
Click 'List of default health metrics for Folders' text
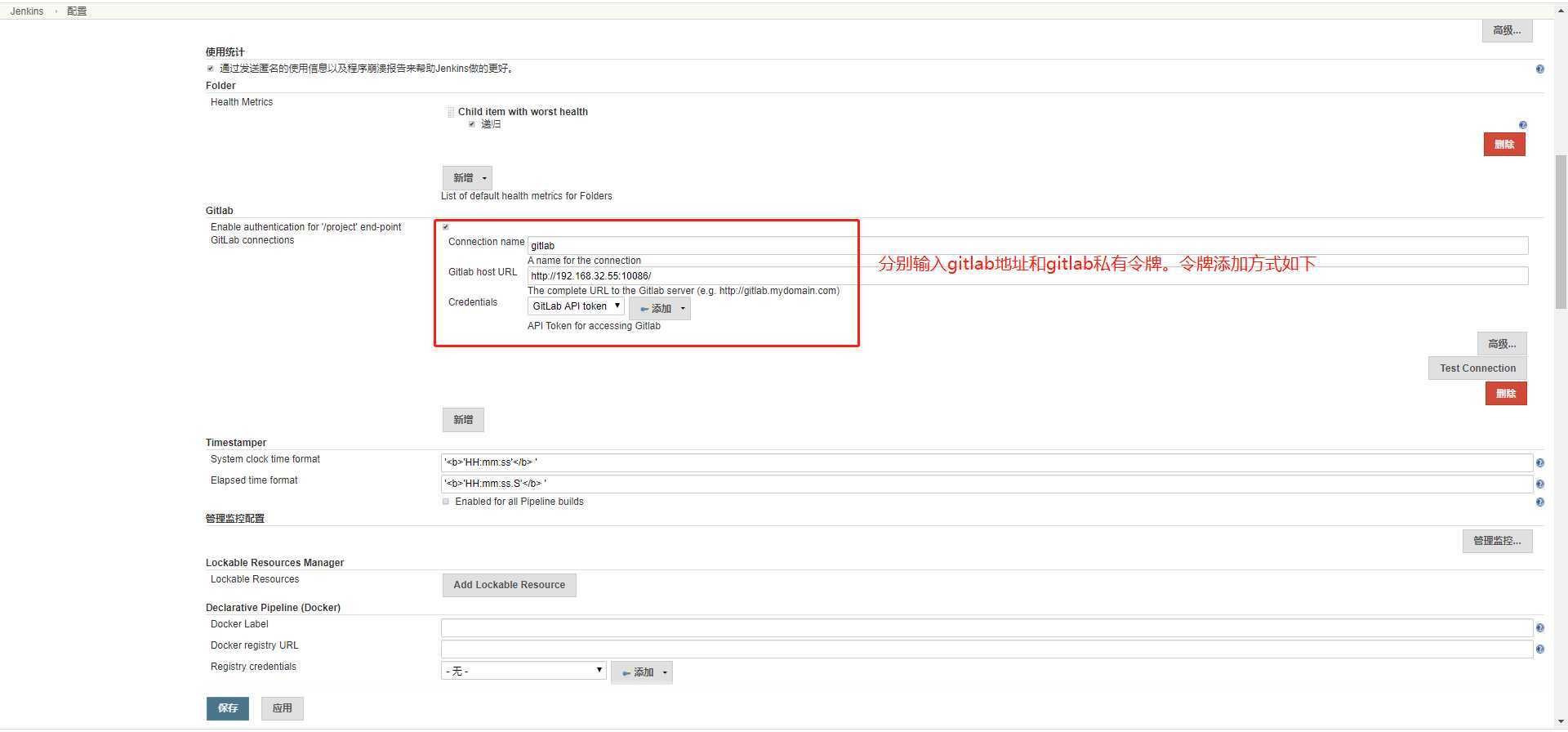click(526, 196)
